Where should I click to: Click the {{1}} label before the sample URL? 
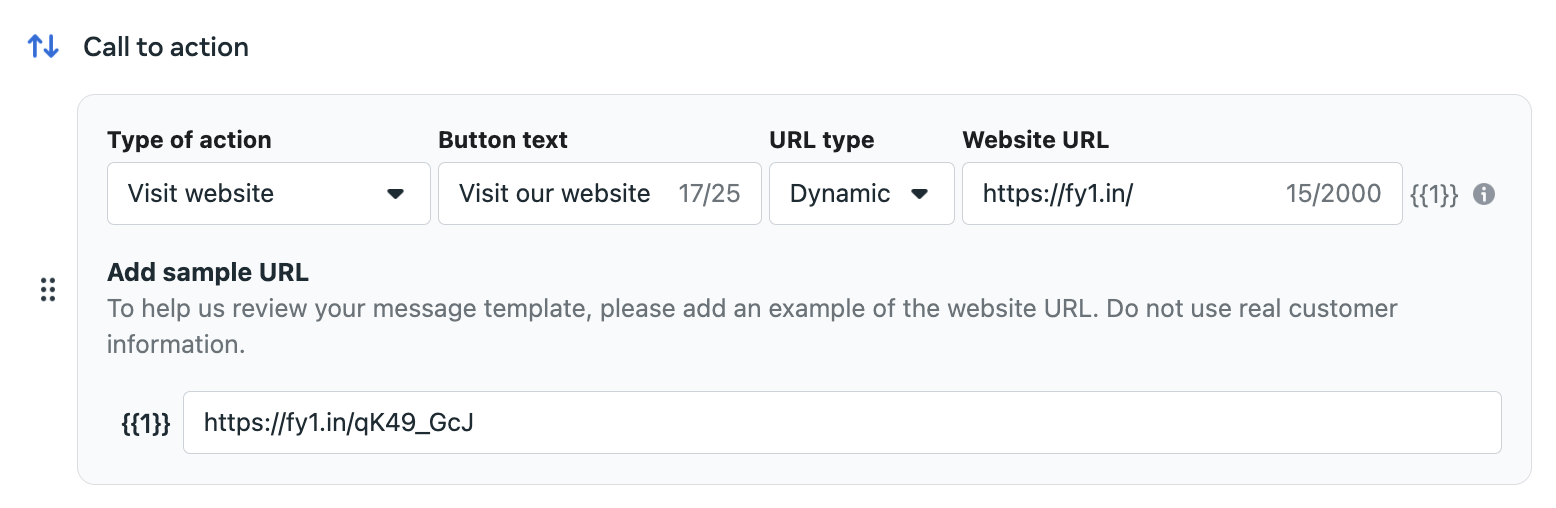pyautogui.click(x=146, y=423)
